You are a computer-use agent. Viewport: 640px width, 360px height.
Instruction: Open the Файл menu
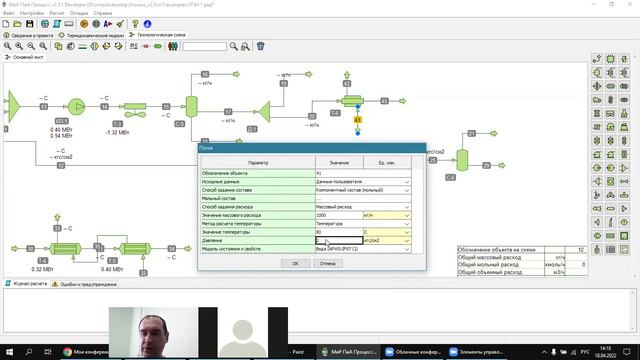click(x=9, y=13)
